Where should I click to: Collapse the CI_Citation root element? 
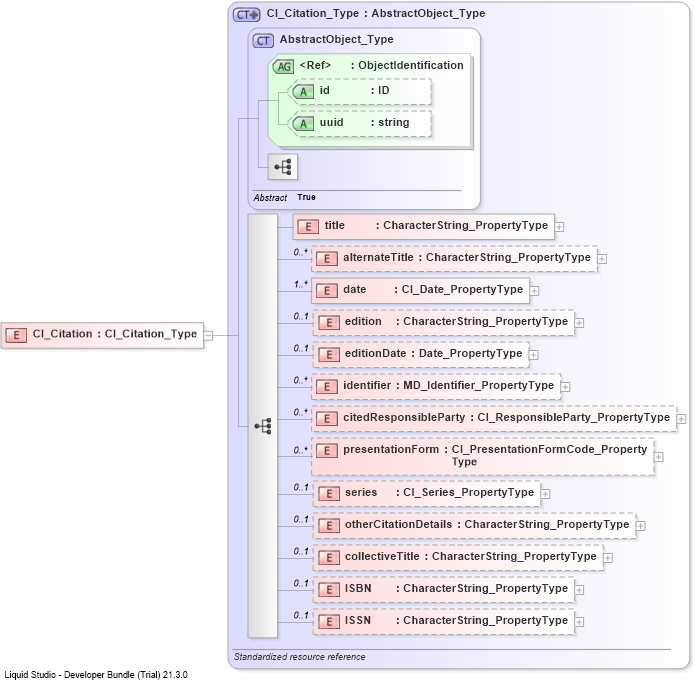208,336
